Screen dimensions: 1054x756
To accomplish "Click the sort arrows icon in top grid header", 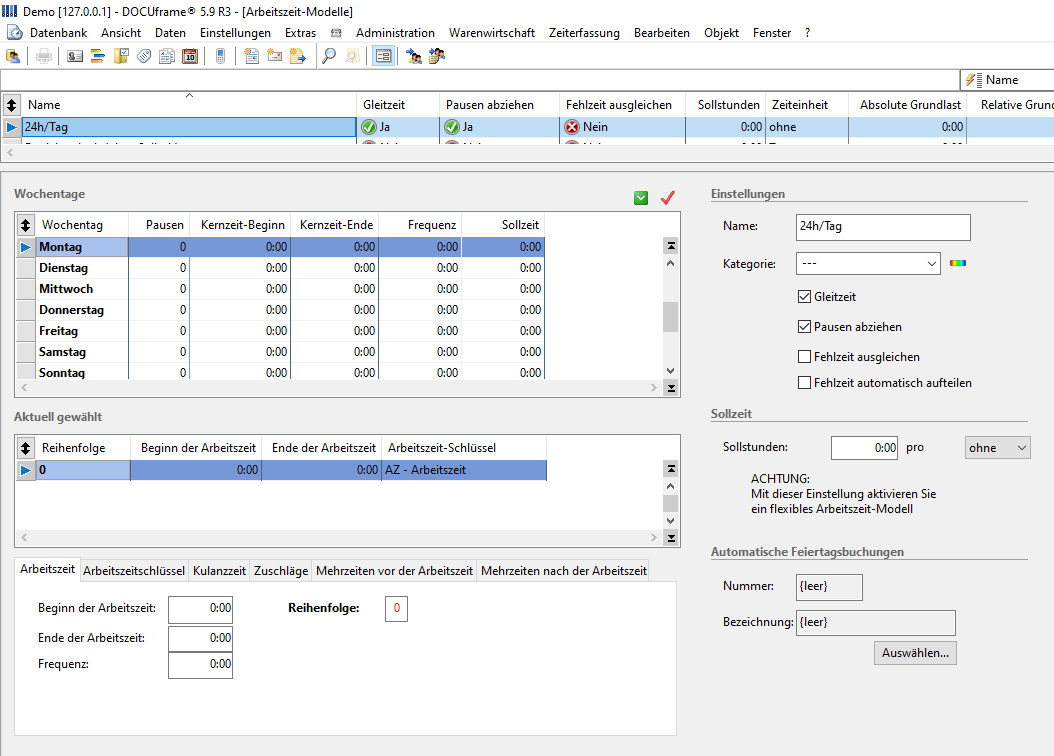I will pos(11,105).
